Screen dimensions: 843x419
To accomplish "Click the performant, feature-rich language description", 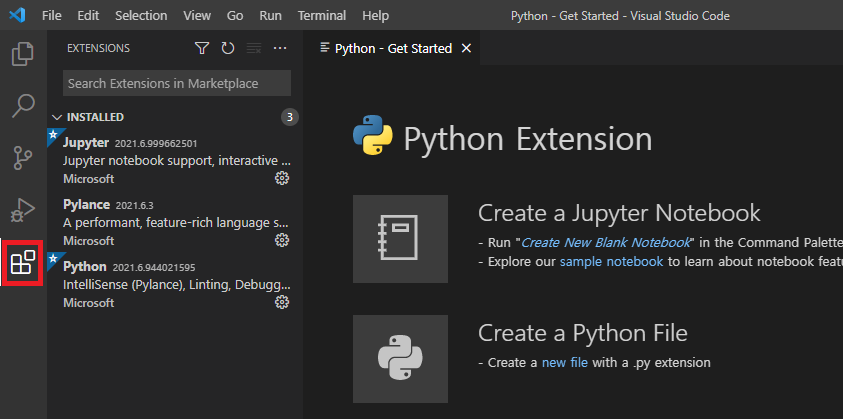I will (x=177, y=223).
